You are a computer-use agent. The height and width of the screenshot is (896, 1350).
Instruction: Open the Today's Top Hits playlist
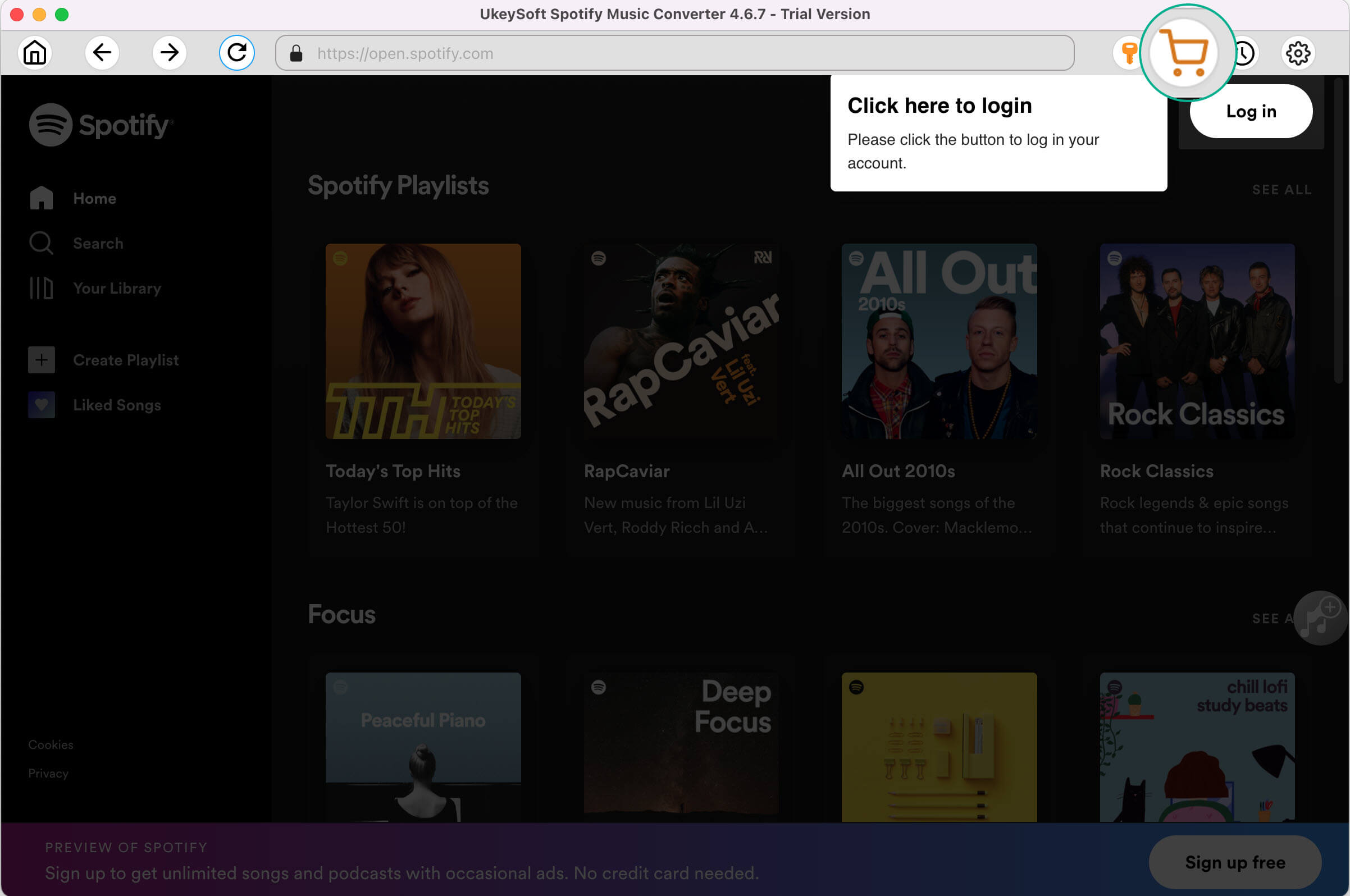click(x=421, y=341)
